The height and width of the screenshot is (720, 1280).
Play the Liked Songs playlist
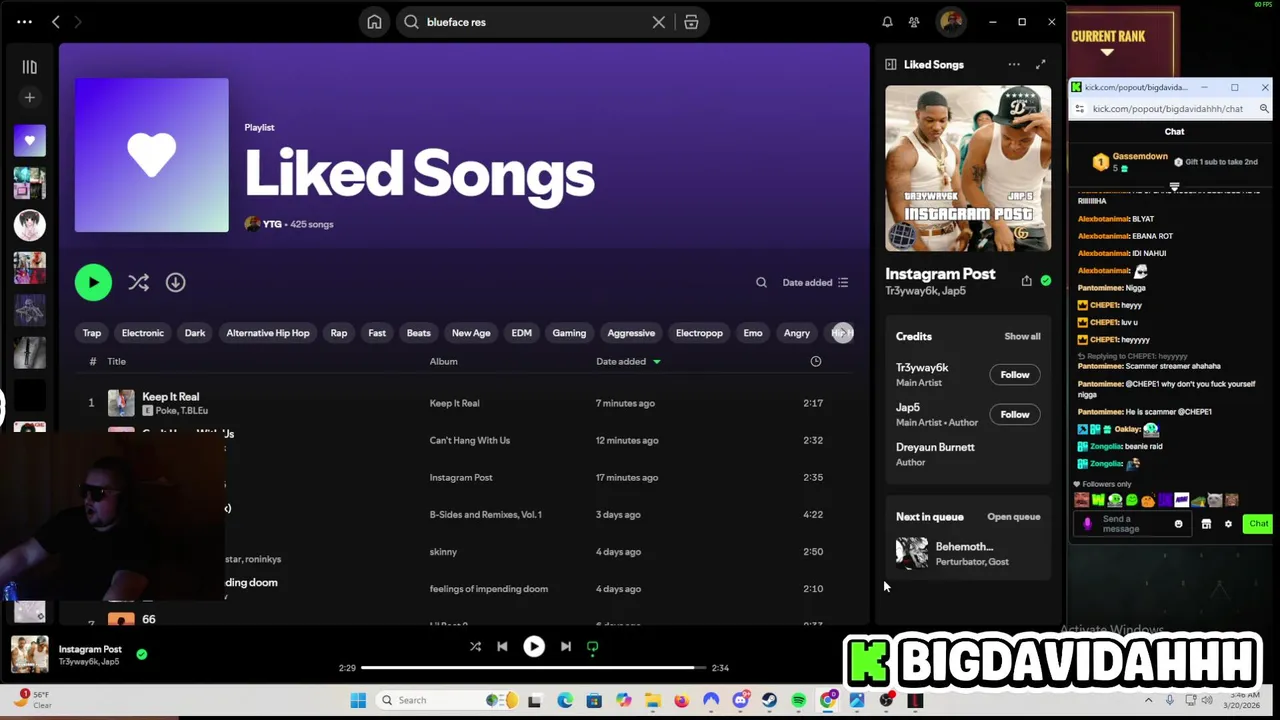(x=93, y=282)
